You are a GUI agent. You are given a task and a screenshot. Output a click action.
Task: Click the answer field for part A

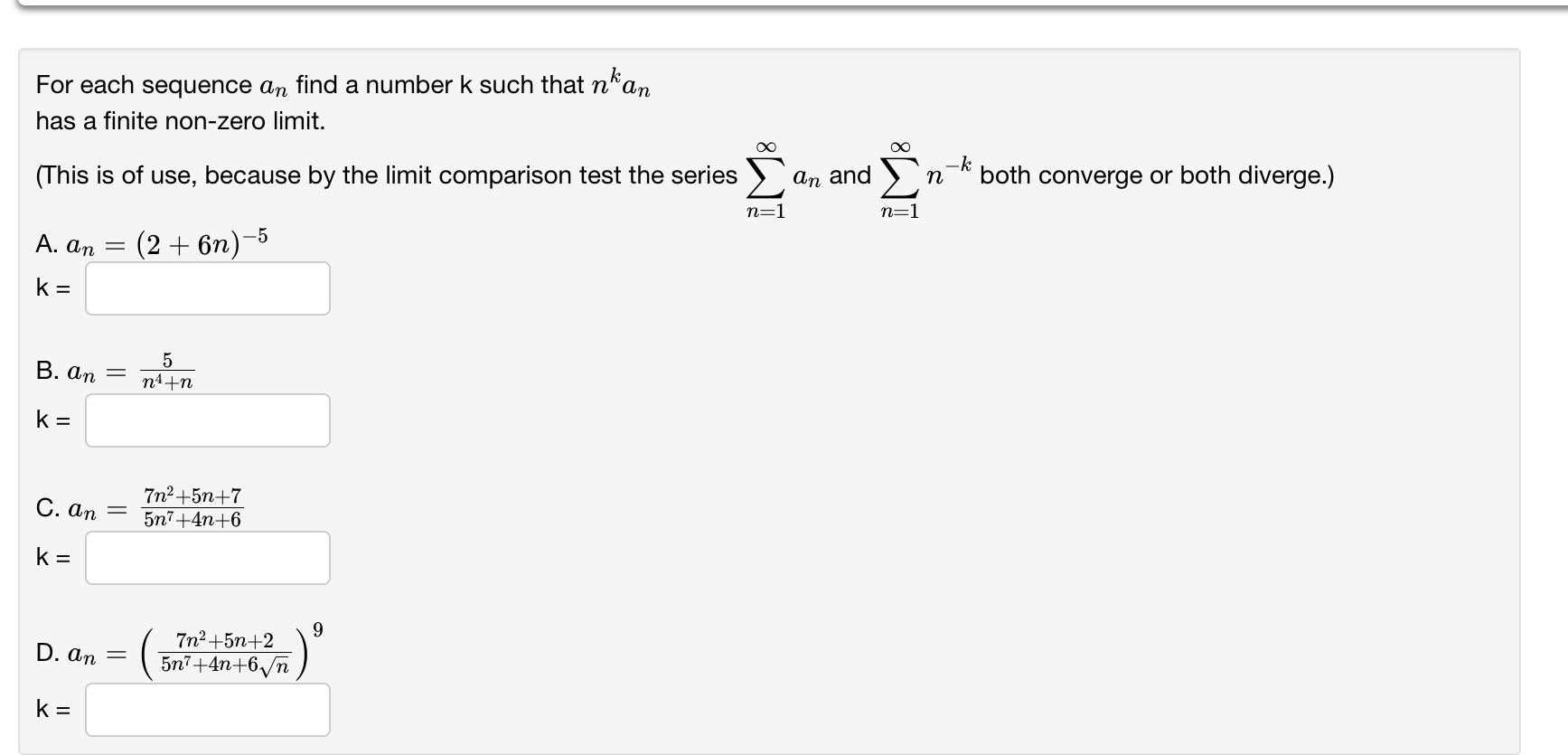point(207,288)
